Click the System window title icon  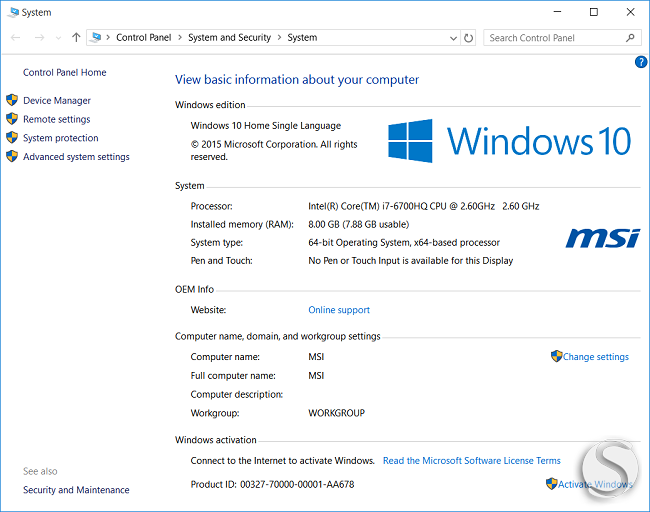pyautogui.click(x=14, y=12)
